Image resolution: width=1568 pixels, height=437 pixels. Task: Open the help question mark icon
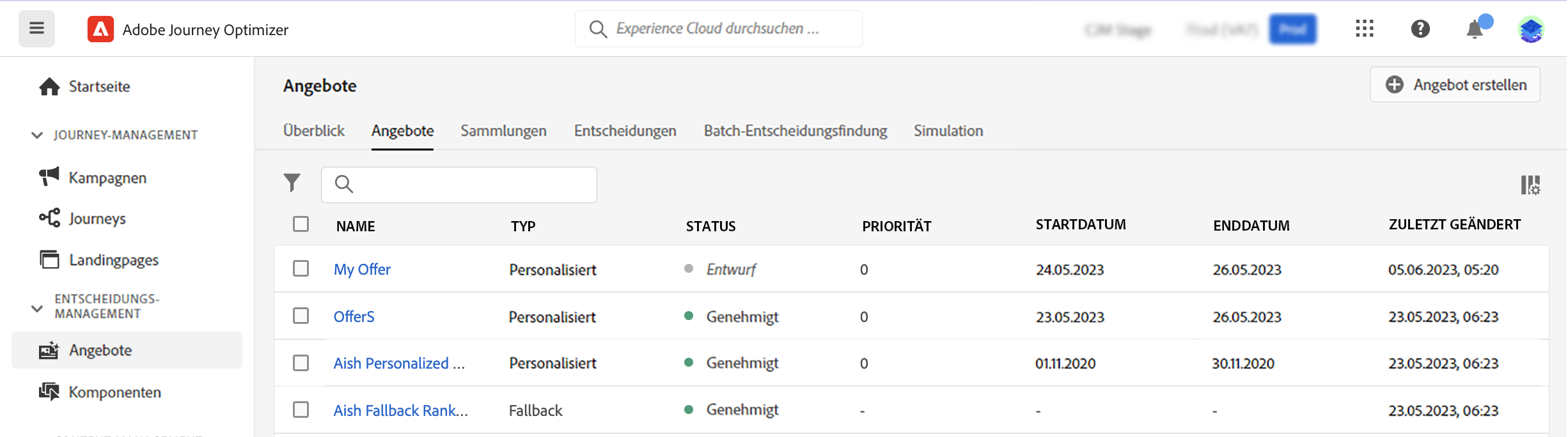(1420, 29)
